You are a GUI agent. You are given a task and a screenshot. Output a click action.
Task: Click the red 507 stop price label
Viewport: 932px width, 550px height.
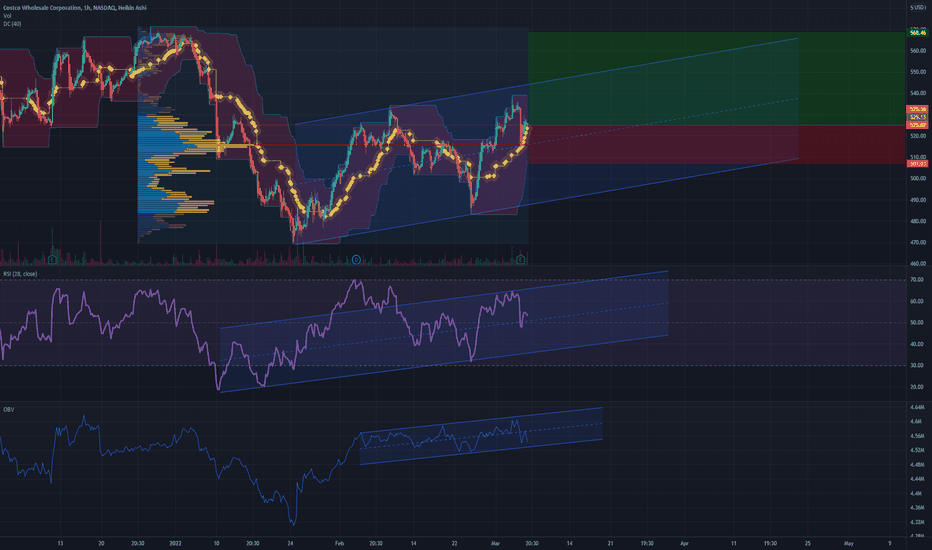click(918, 164)
